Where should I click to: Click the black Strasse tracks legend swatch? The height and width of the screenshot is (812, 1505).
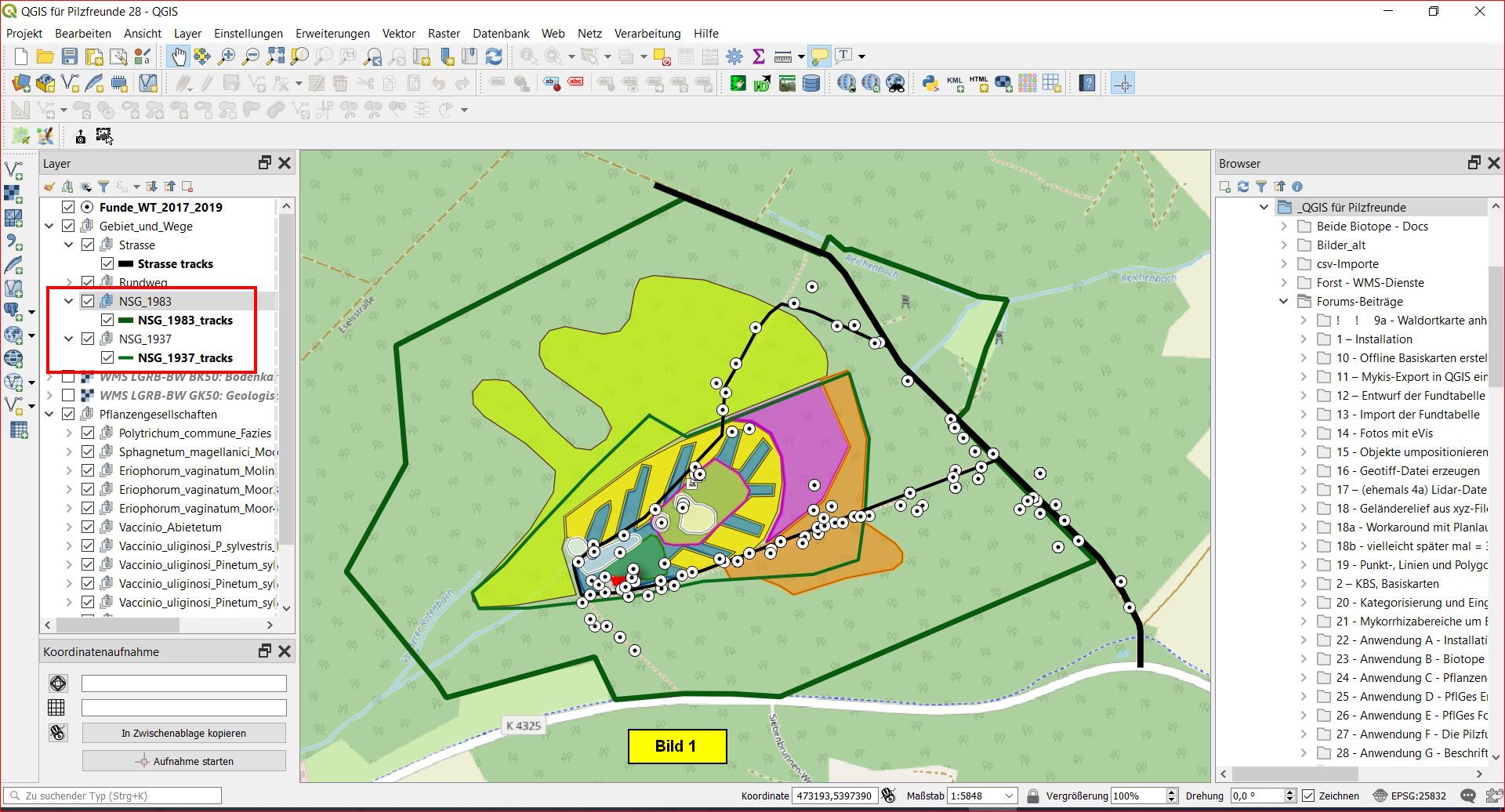(x=125, y=263)
